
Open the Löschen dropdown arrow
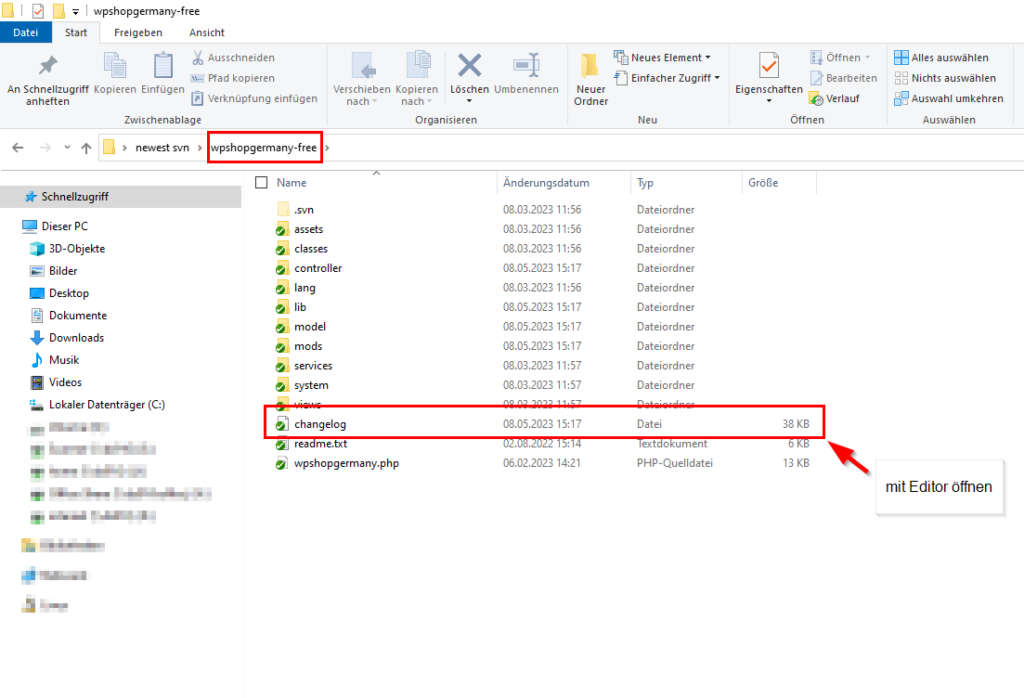469,101
